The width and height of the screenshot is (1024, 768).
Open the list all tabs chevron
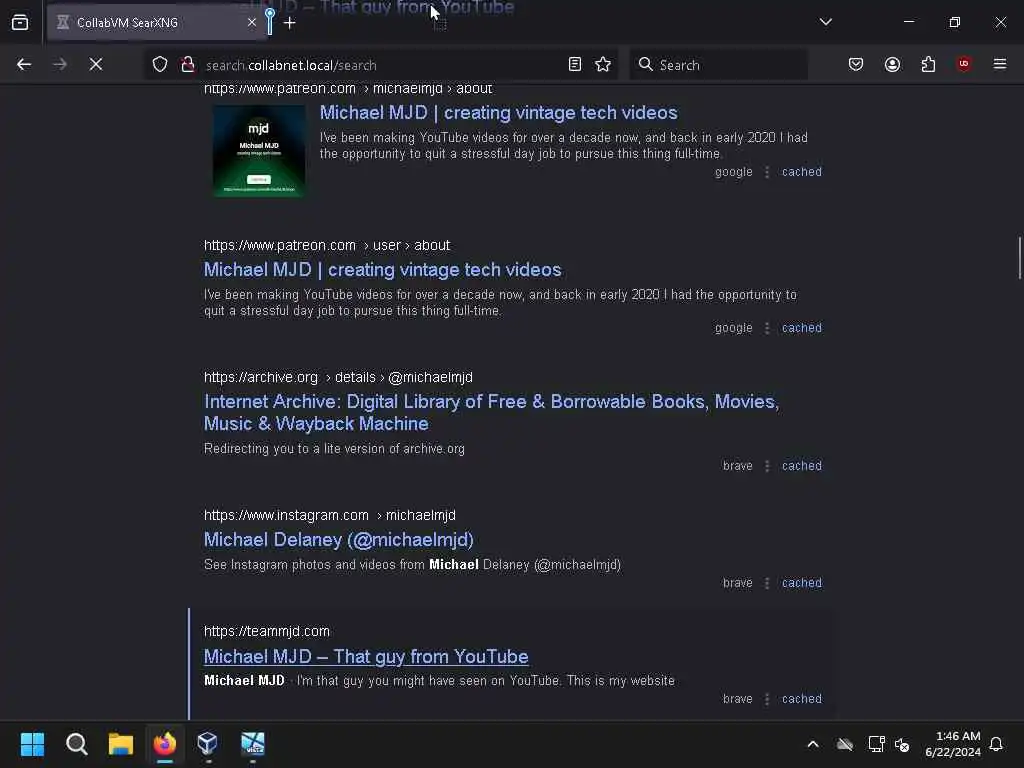pyautogui.click(x=825, y=22)
